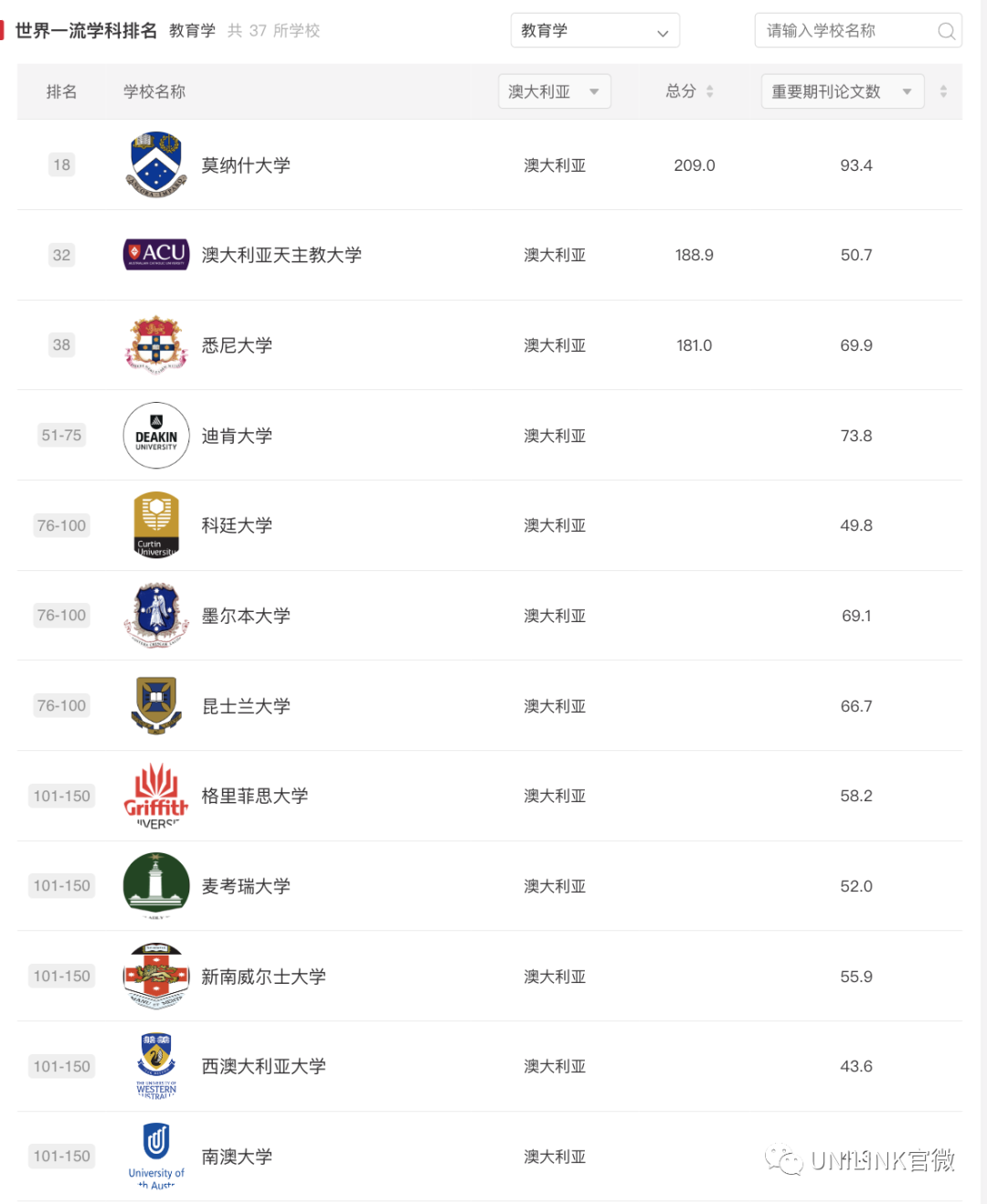Click the ACU purple logo
Viewport: 987px width, 1204px height.
(x=156, y=254)
